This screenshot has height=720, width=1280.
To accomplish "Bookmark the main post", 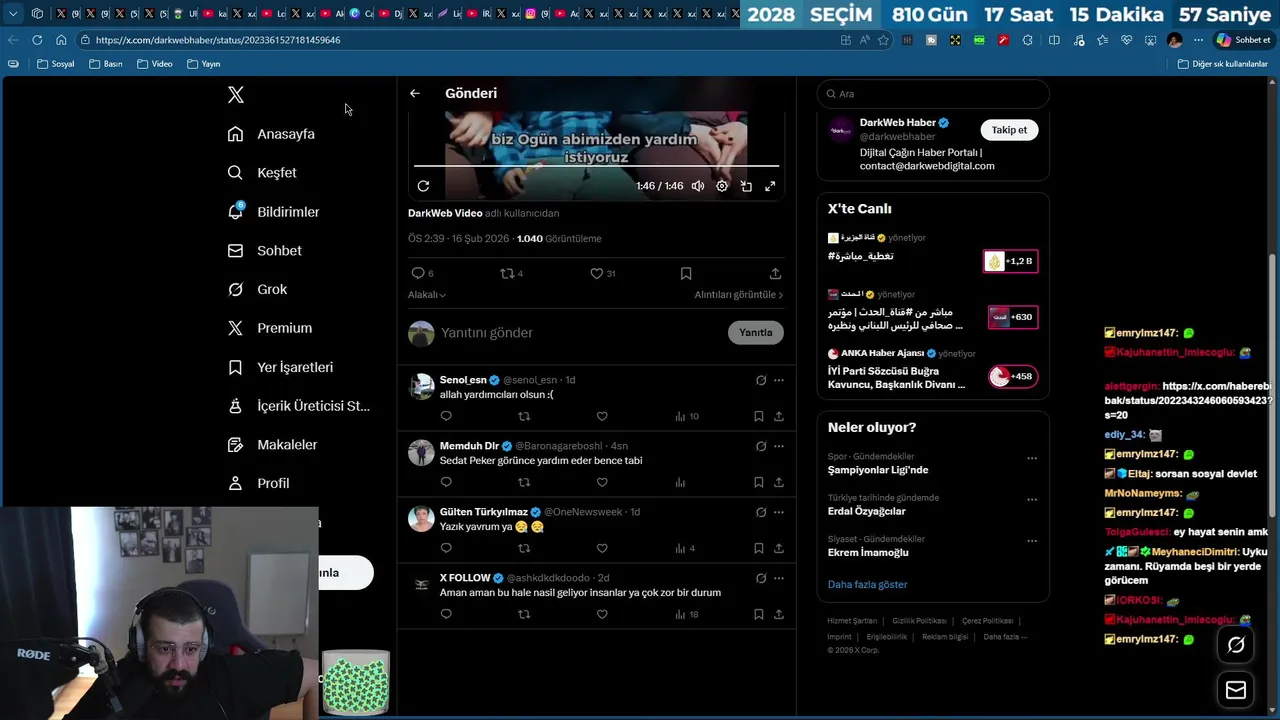I will click(x=686, y=273).
